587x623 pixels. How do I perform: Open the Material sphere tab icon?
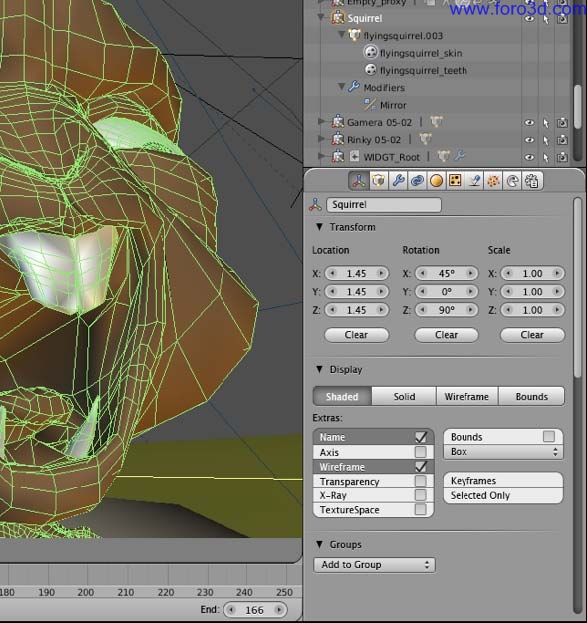tap(436, 181)
